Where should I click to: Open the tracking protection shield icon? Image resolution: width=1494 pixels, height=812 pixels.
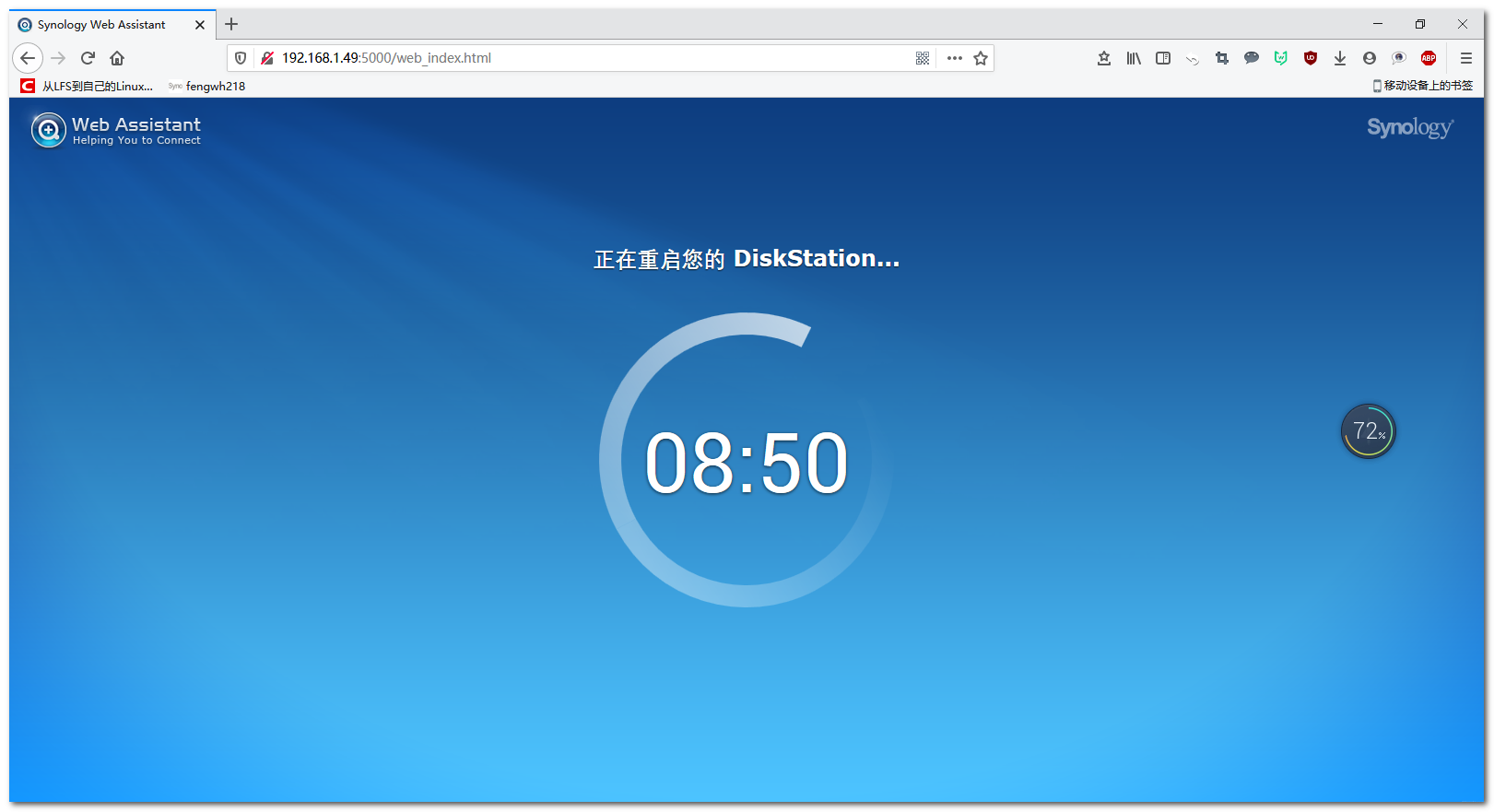click(x=241, y=58)
